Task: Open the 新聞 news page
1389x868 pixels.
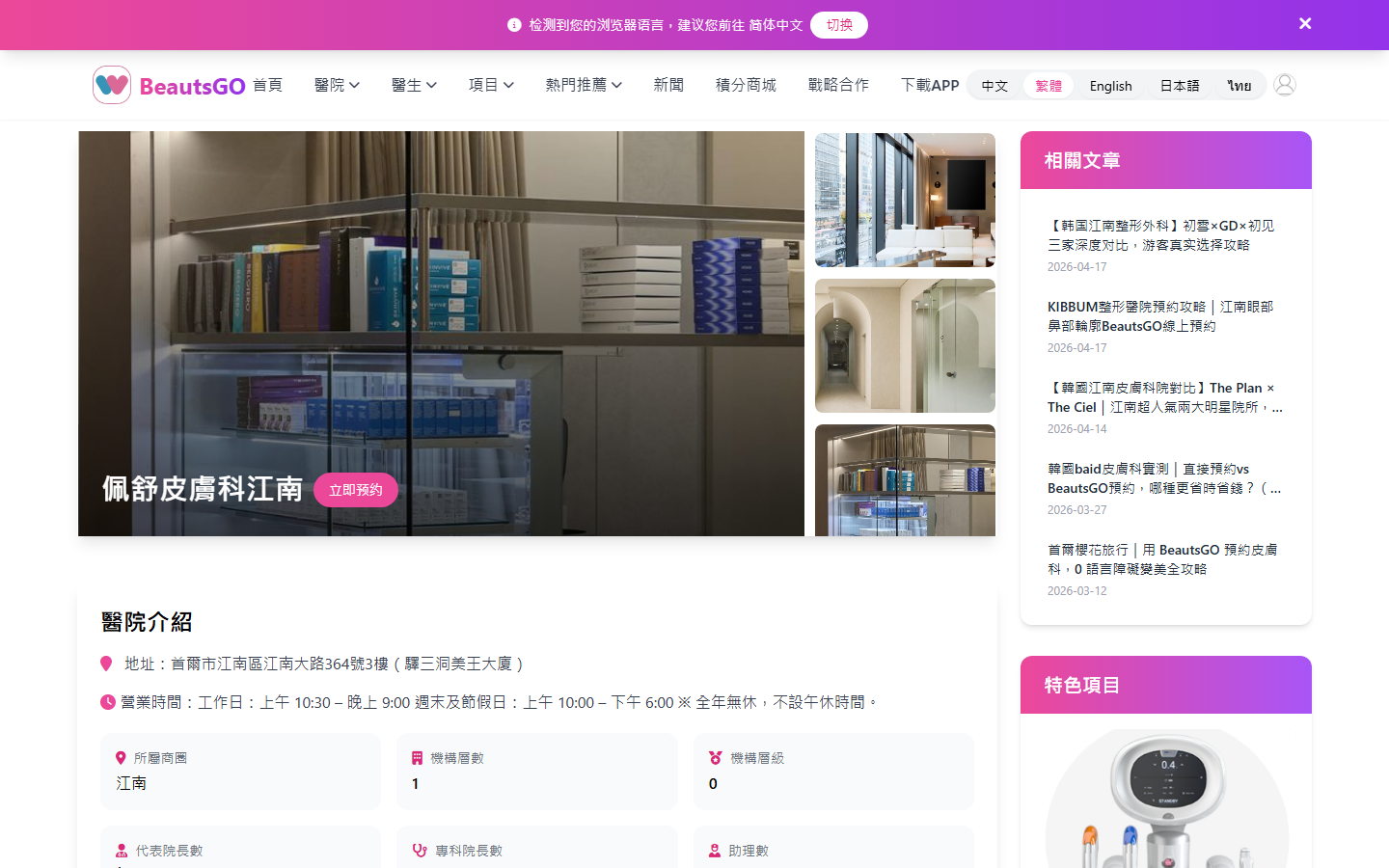Action: pos(668,85)
